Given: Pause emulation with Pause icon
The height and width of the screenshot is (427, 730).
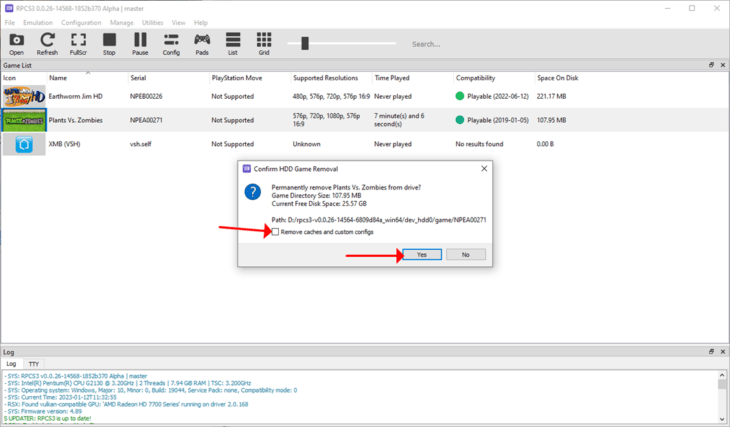Looking at the screenshot, I should (x=140, y=44).
